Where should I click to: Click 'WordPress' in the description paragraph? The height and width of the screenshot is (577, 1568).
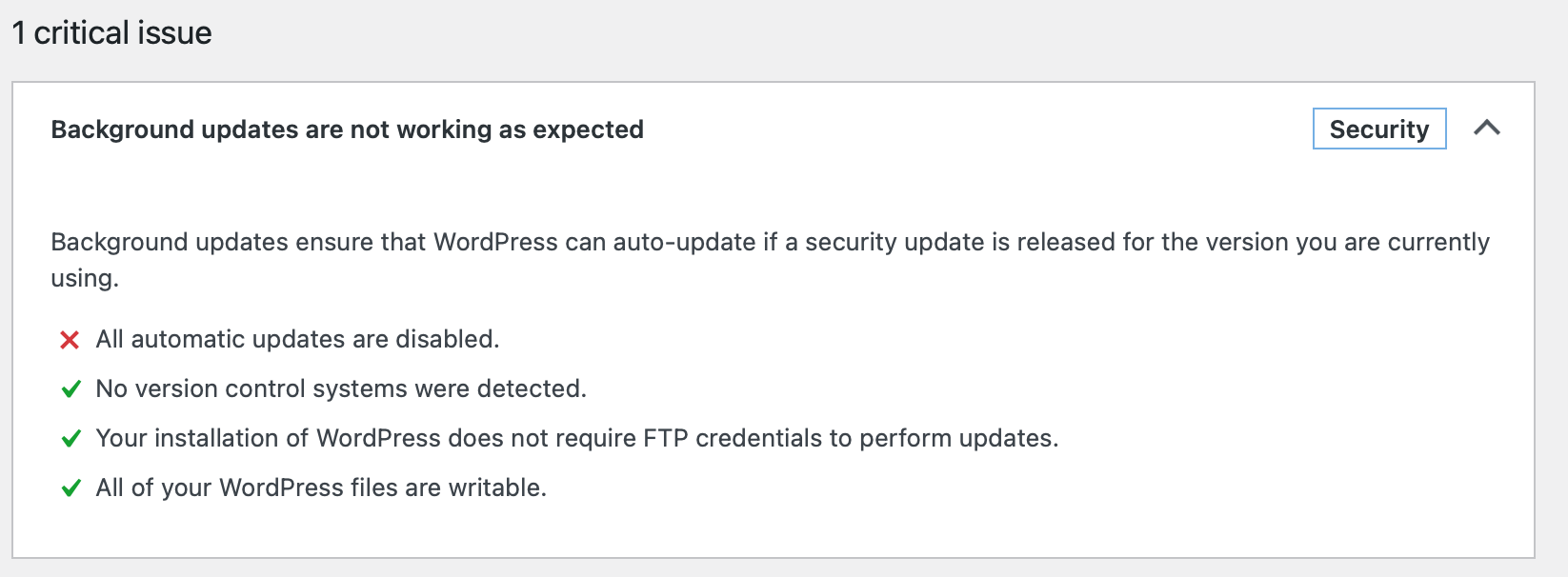pos(495,242)
